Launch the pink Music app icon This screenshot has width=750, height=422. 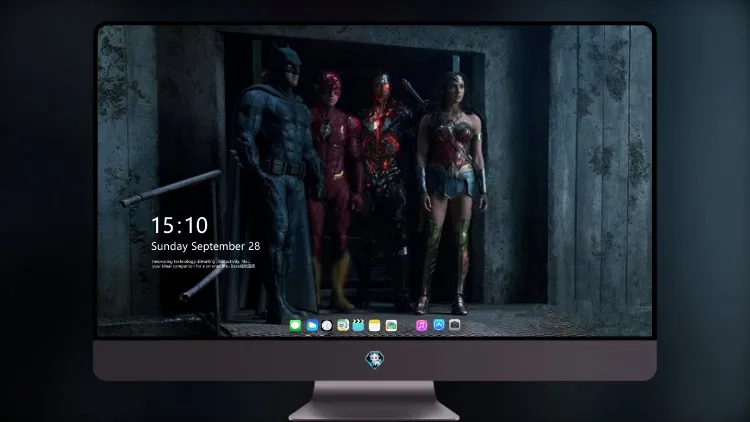421,325
